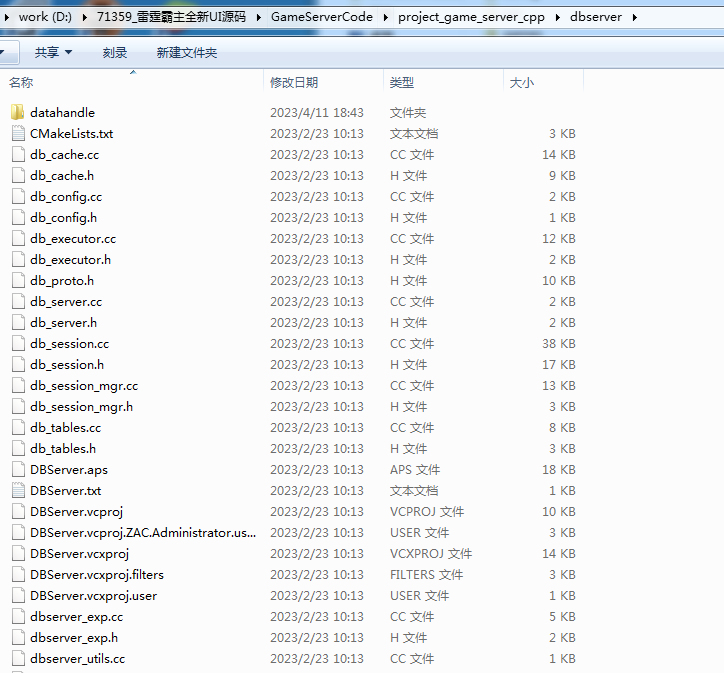Click the DBServer.vcxproj file icon

pyautogui.click(x=17, y=554)
